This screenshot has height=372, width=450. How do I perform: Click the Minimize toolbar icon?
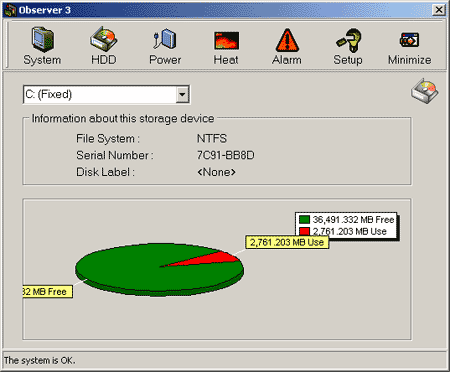click(x=409, y=40)
